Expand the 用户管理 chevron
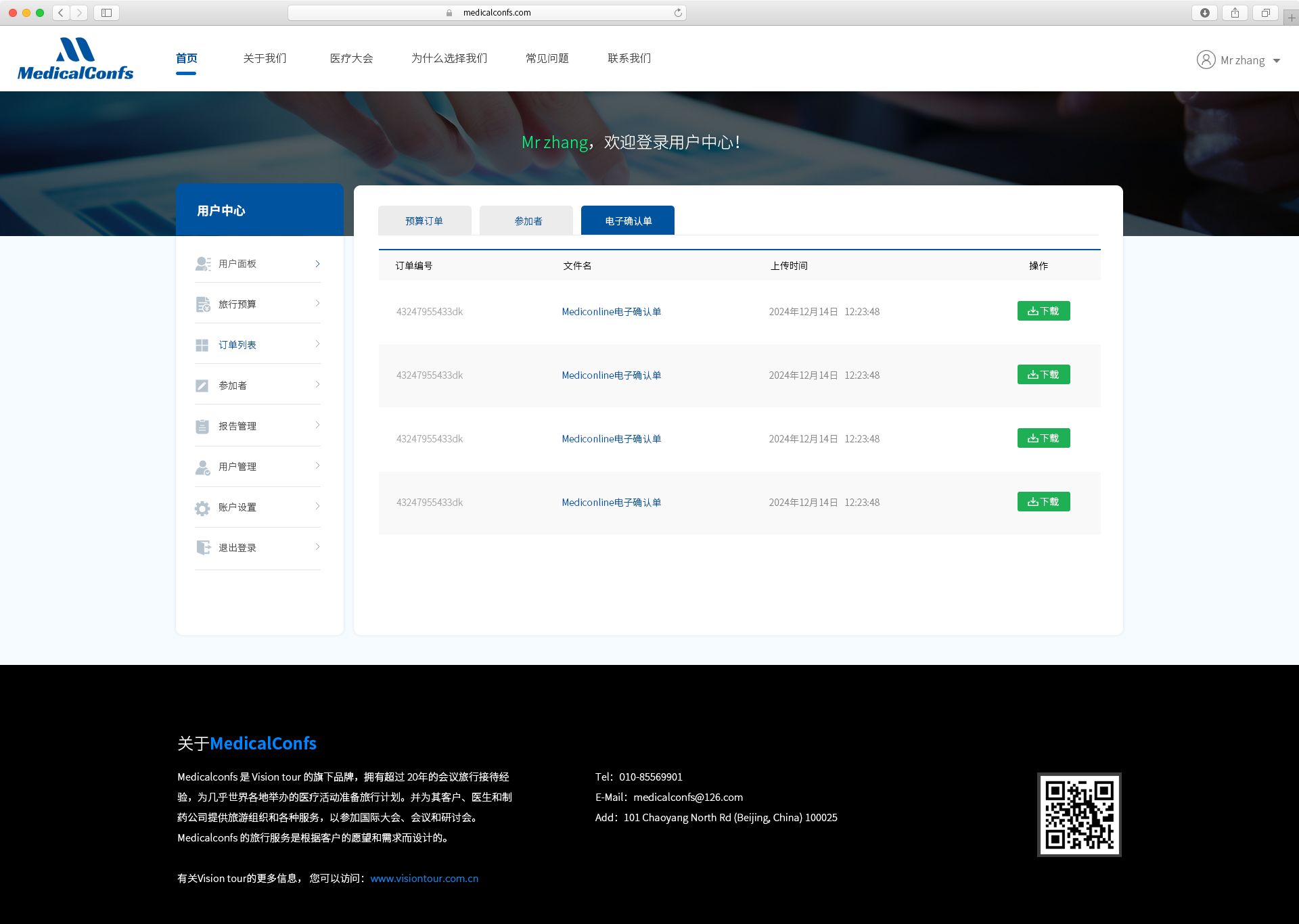Image resolution: width=1299 pixels, height=924 pixels. (317, 466)
